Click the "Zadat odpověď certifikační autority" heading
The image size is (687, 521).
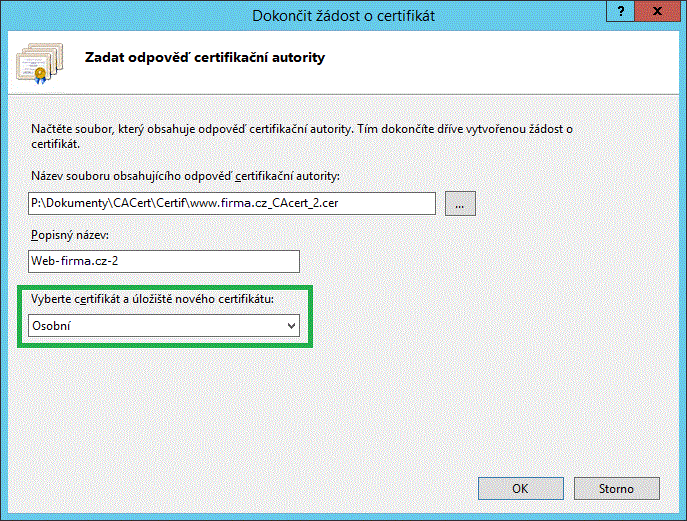point(203,58)
